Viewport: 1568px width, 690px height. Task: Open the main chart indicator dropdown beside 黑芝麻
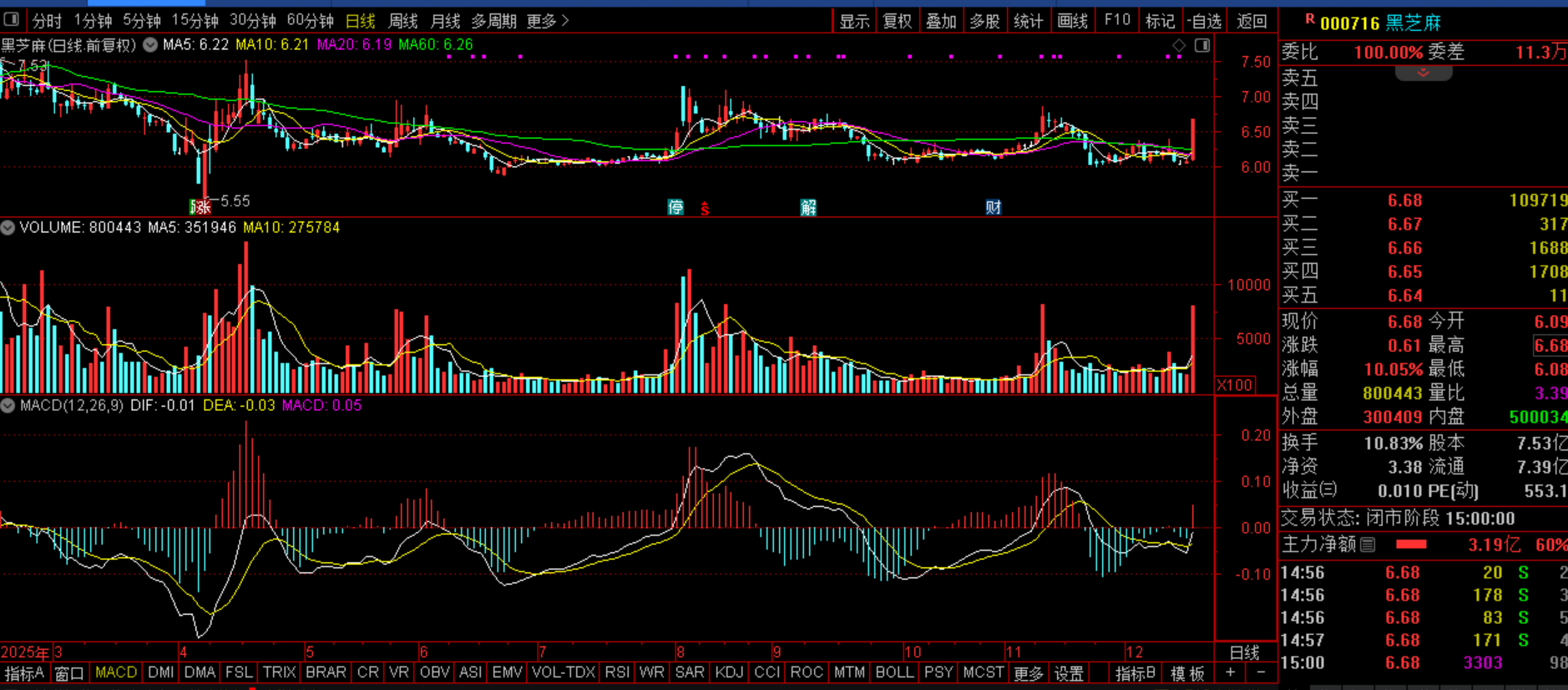(x=150, y=45)
